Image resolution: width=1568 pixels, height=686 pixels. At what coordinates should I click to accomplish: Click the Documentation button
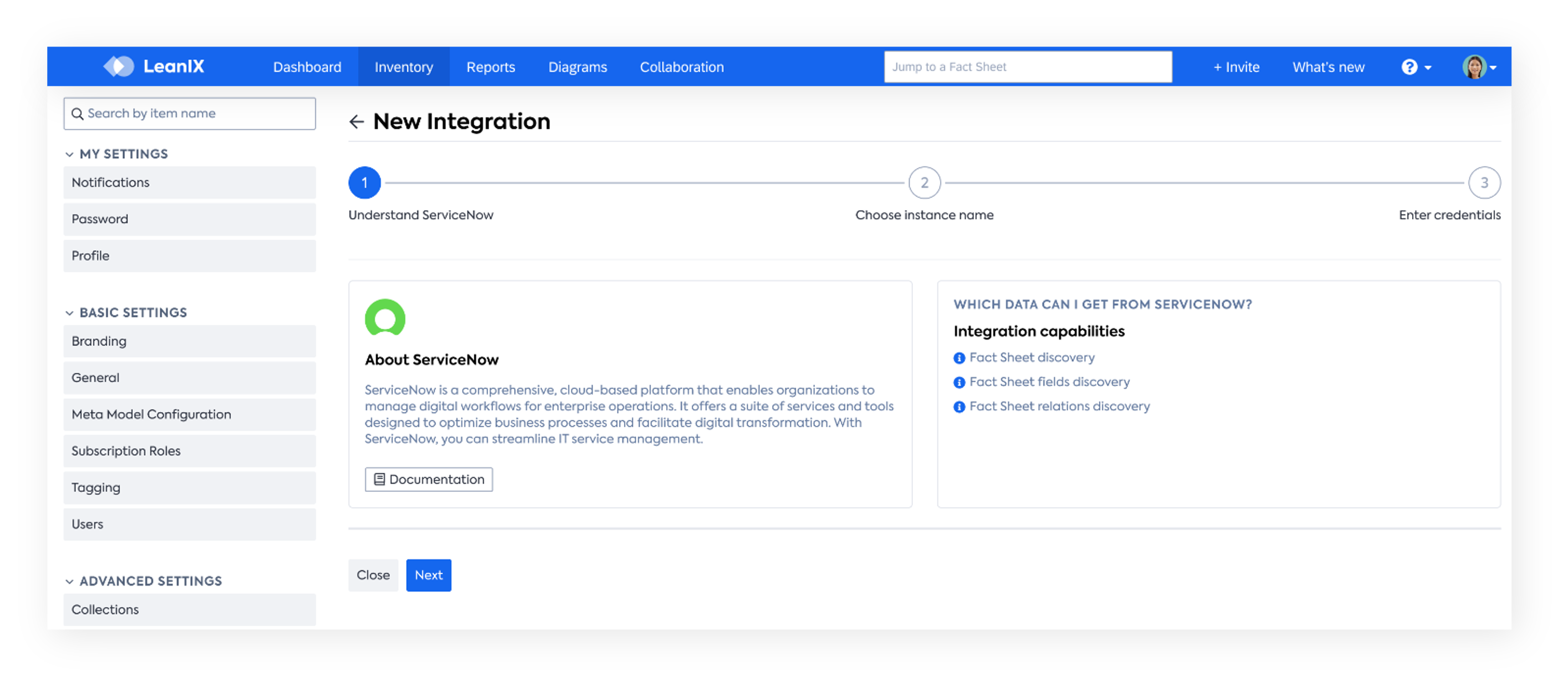(429, 480)
